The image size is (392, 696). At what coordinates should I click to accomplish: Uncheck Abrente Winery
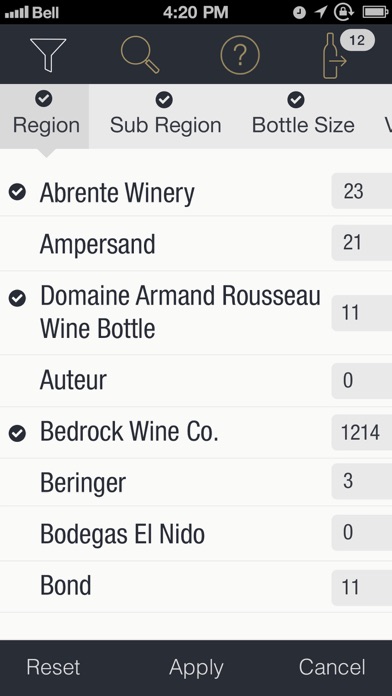pyautogui.click(x=17, y=192)
